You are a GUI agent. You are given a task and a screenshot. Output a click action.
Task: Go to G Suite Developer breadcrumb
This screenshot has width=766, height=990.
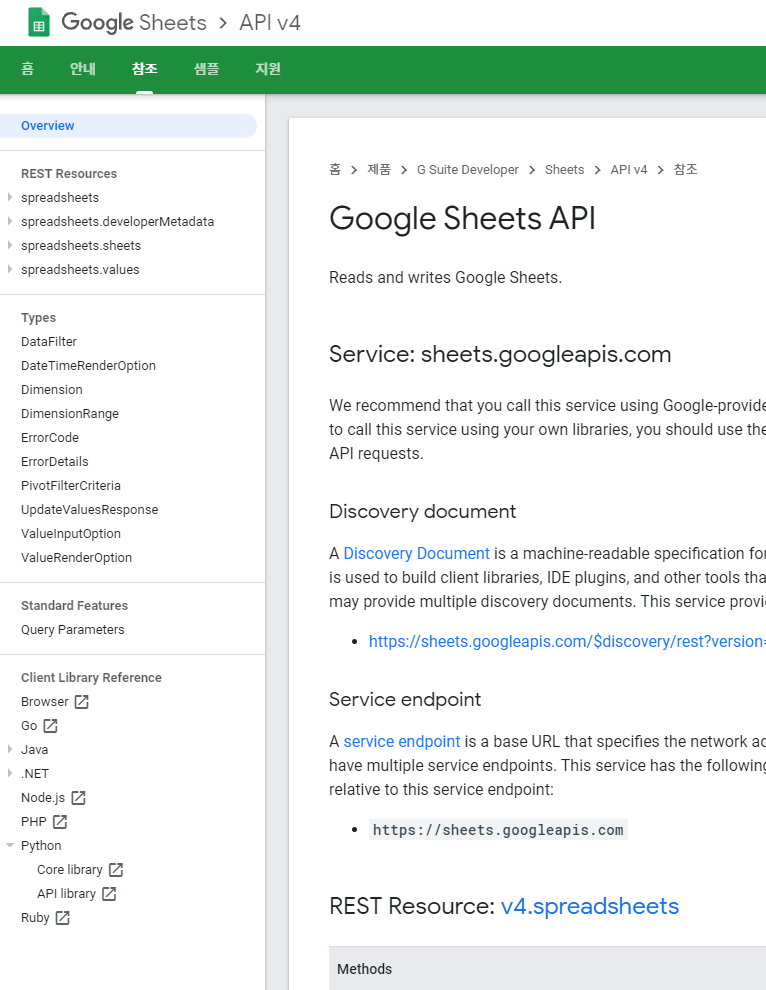pos(467,170)
